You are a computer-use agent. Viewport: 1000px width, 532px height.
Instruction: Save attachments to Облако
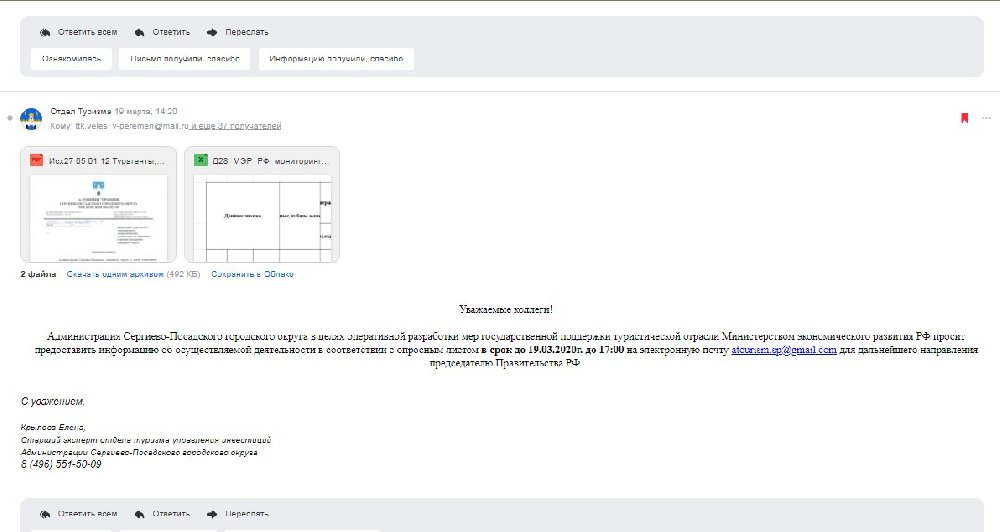coord(251,274)
